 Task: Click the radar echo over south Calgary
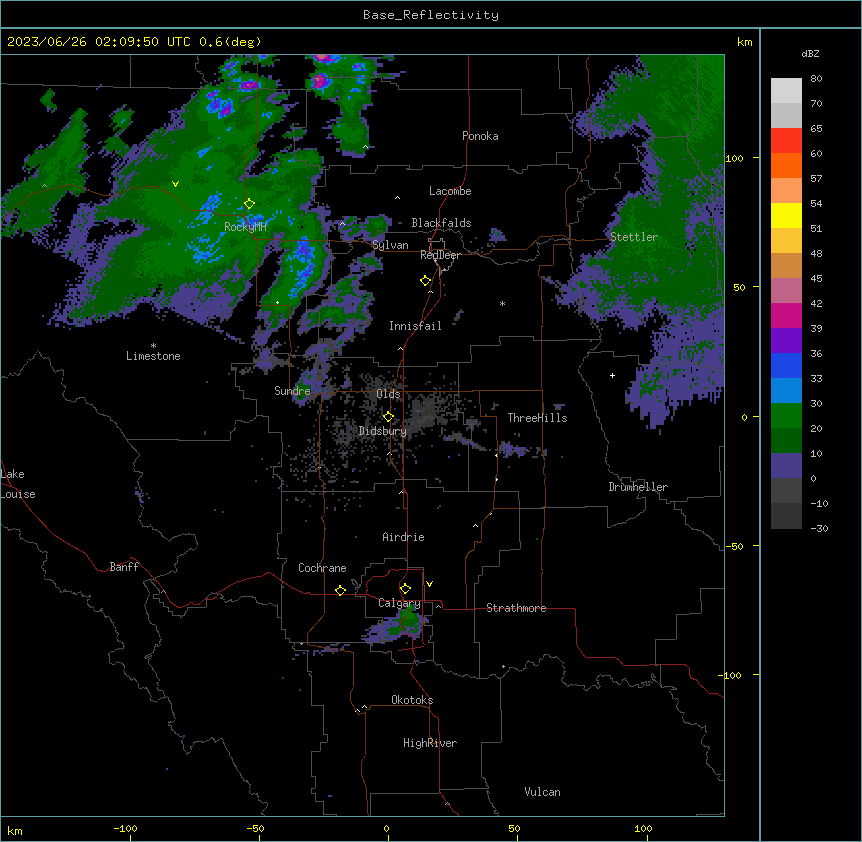click(397, 627)
